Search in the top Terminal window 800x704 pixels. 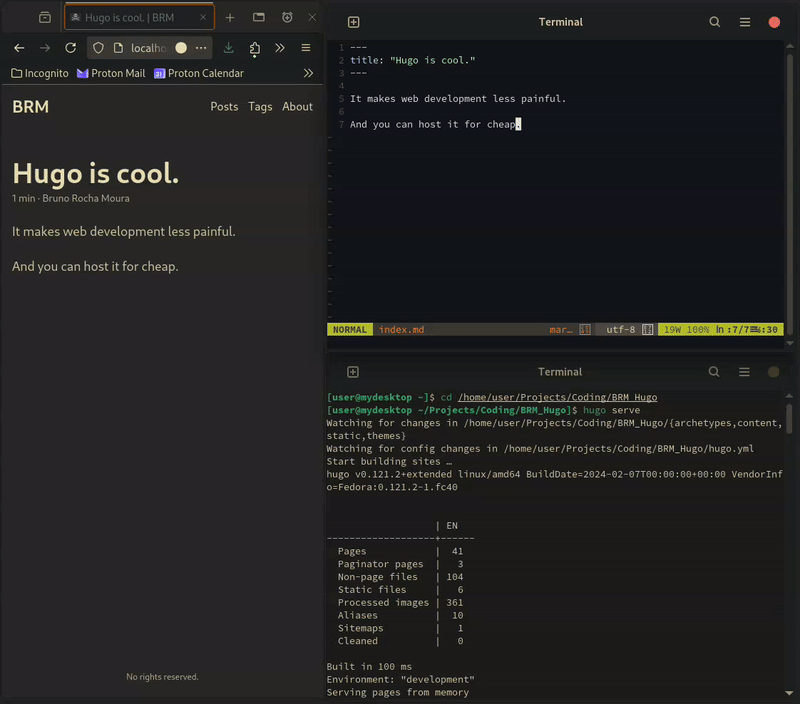coord(714,22)
